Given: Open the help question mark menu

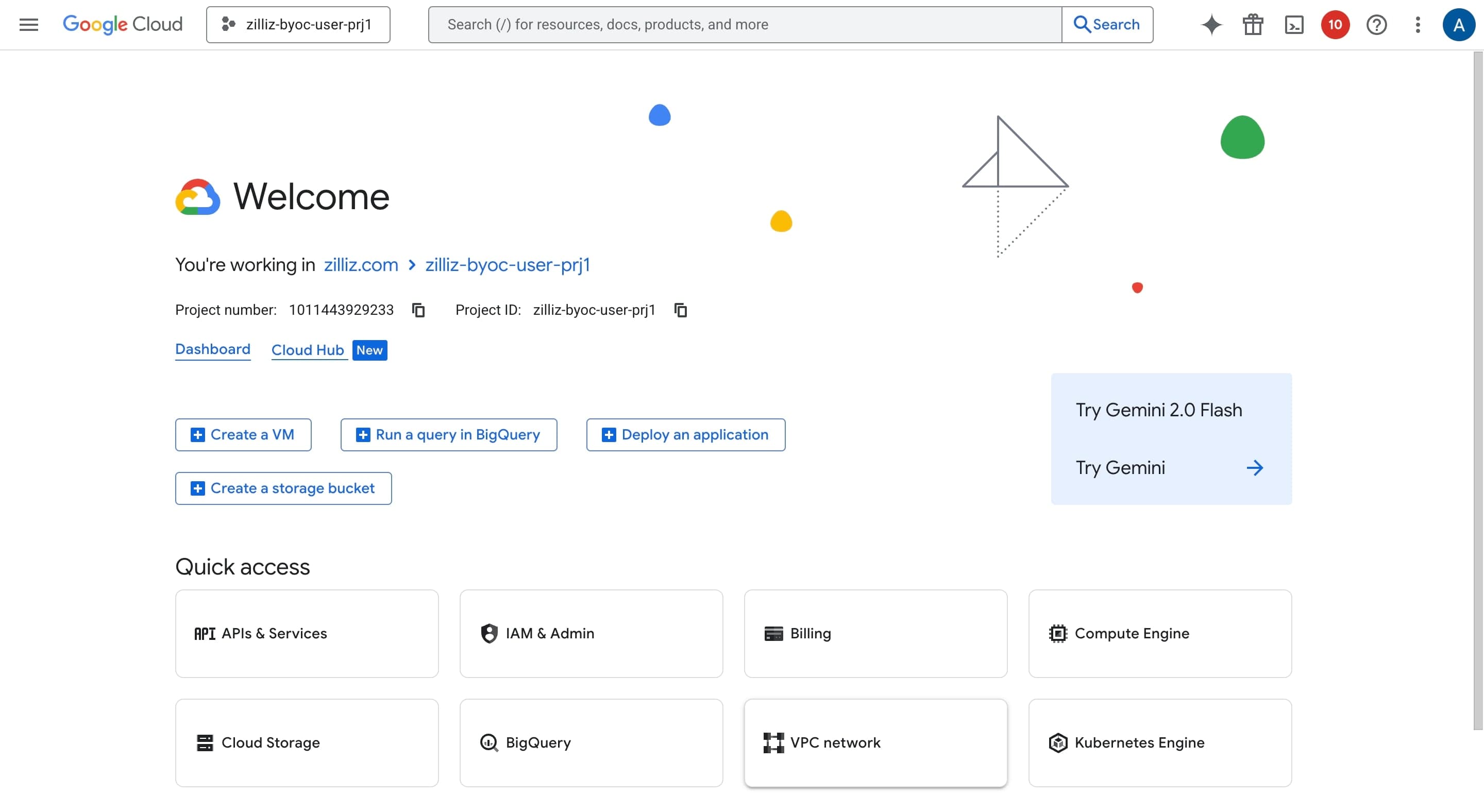Looking at the screenshot, I should pos(1376,25).
